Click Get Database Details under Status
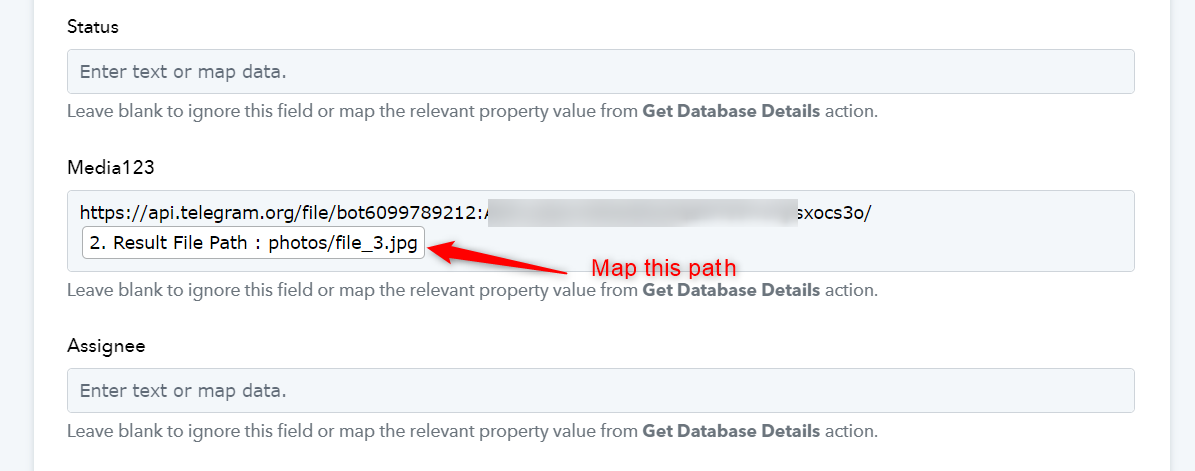 pyautogui.click(x=731, y=112)
